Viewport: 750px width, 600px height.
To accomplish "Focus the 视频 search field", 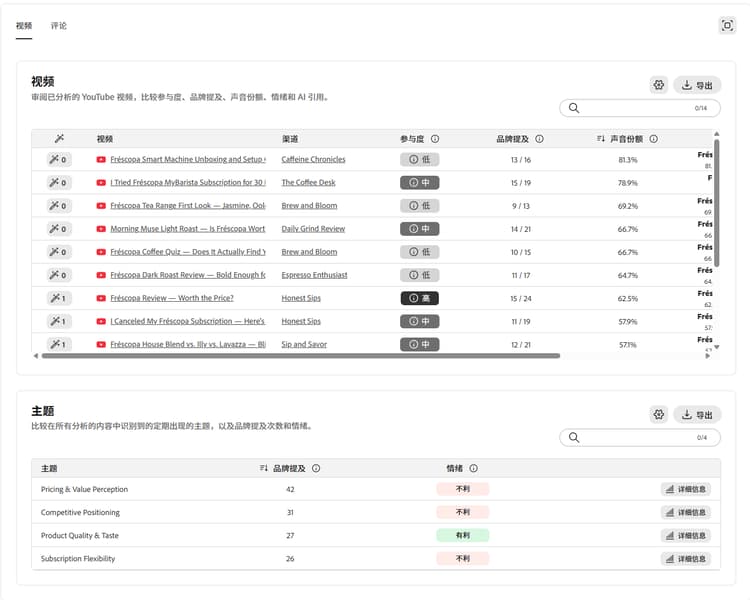I will point(640,108).
